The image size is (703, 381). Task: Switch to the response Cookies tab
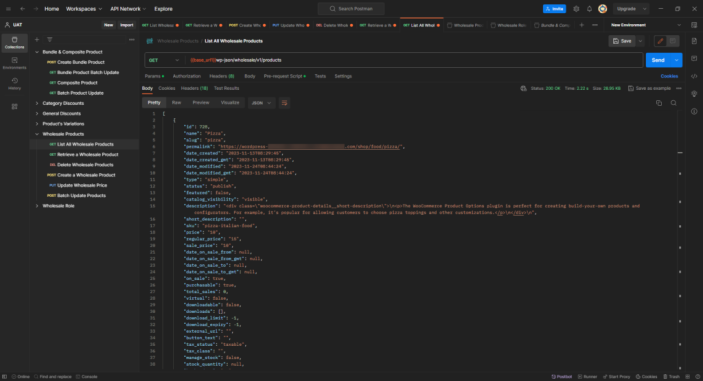[x=167, y=88]
